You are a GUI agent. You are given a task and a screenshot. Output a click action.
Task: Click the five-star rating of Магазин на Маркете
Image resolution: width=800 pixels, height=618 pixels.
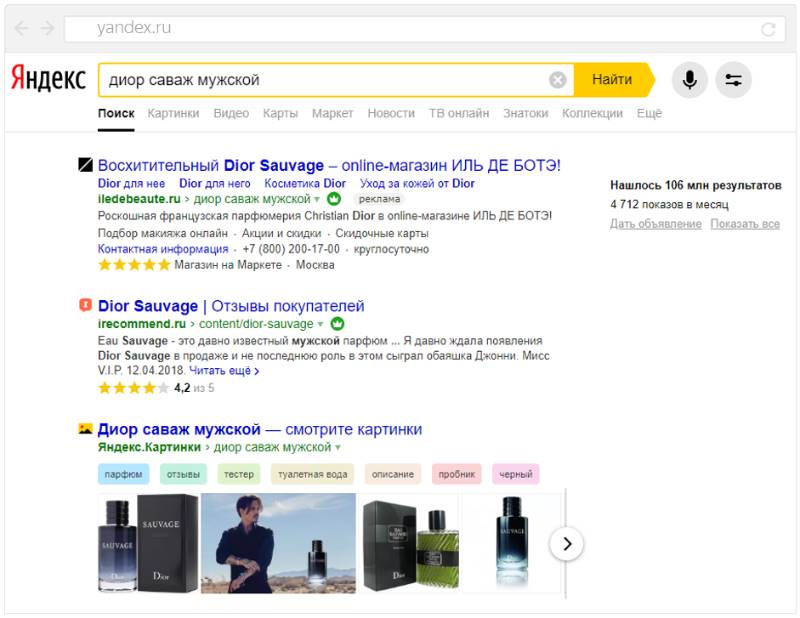tap(134, 265)
